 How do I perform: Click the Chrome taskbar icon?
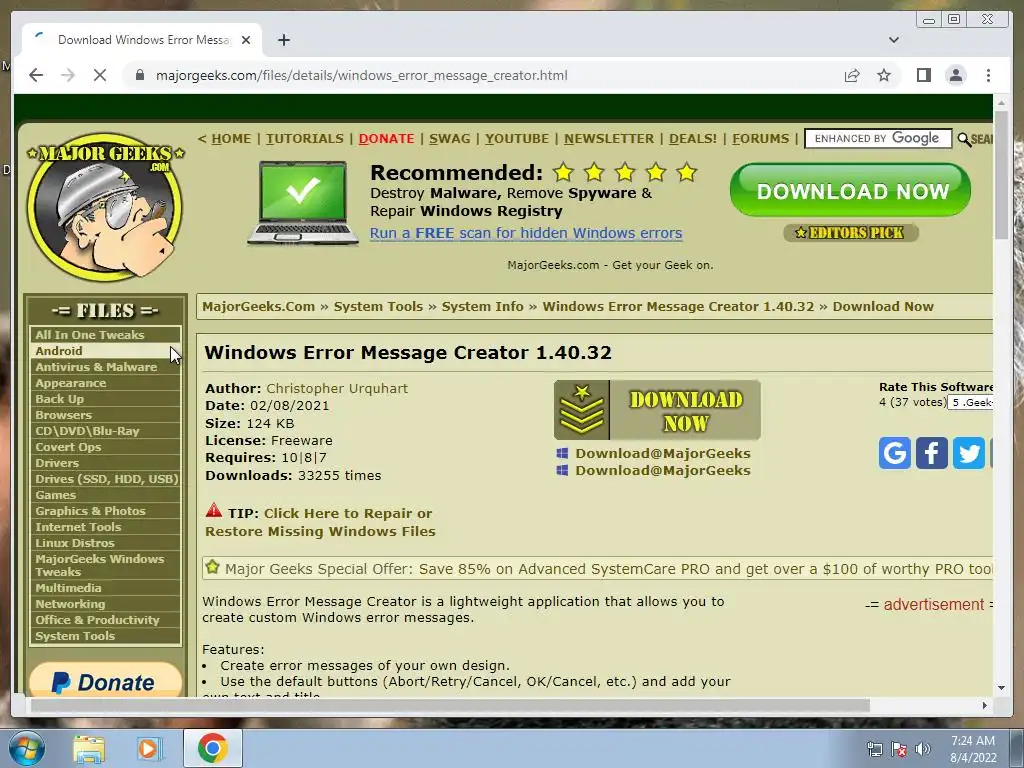click(212, 748)
